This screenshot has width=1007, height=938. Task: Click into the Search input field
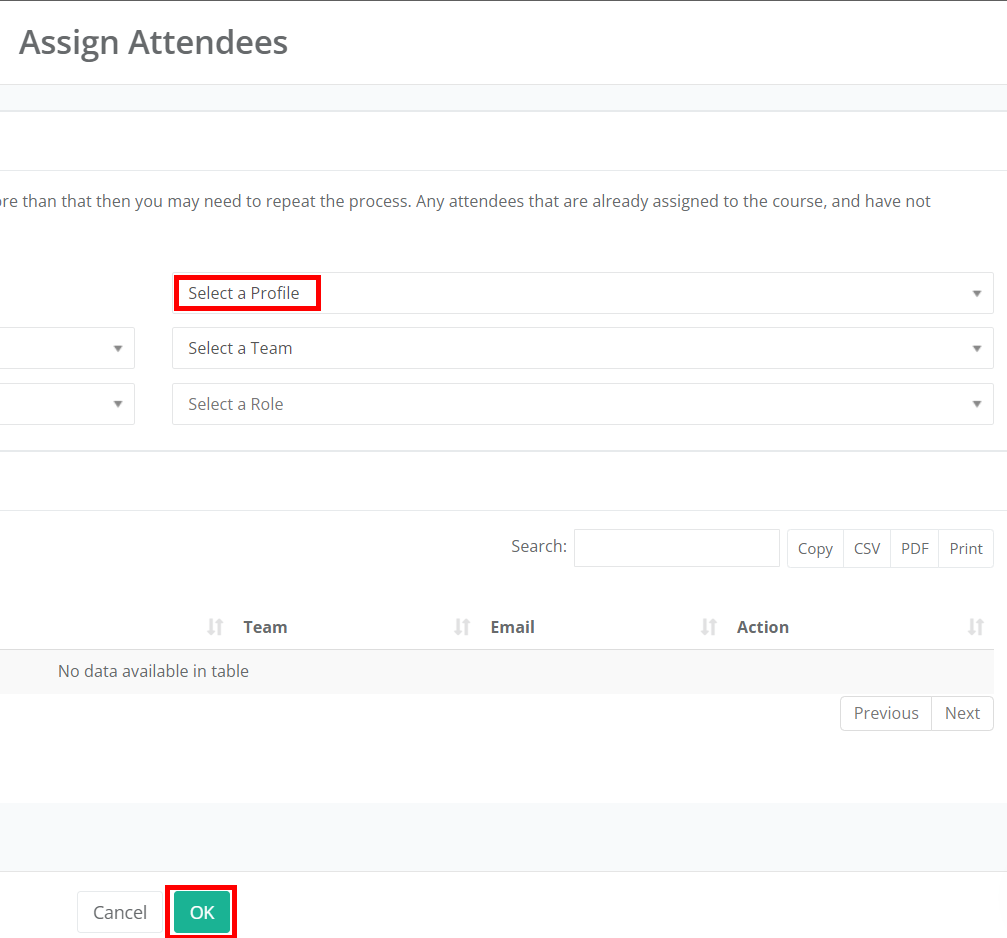[676, 548]
